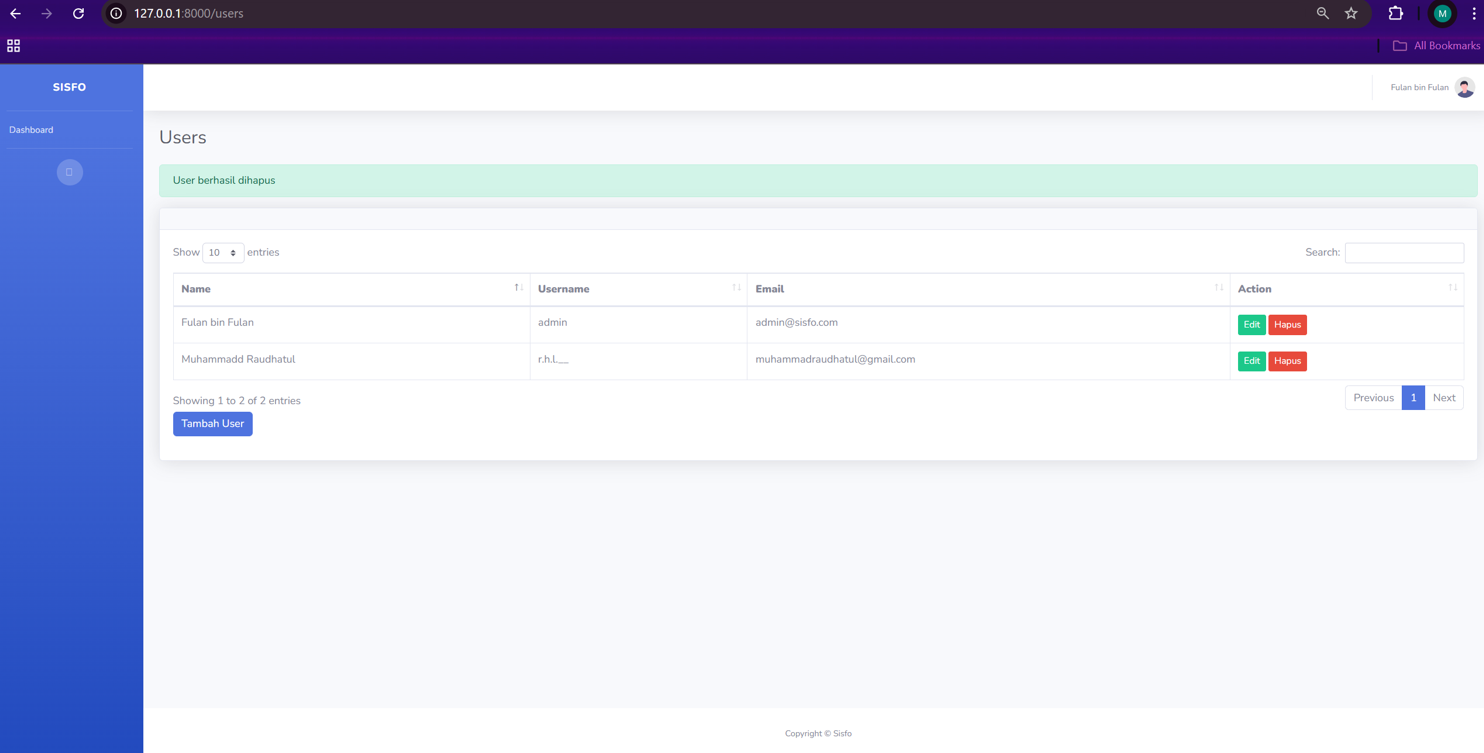This screenshot has width=1484, height=753.
Task: Sort the table by Email column
Action: [x=987, y=289]
